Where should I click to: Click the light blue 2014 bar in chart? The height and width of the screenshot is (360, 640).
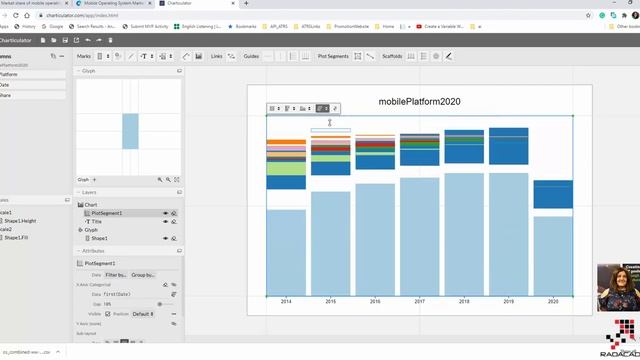coord(286,253)
